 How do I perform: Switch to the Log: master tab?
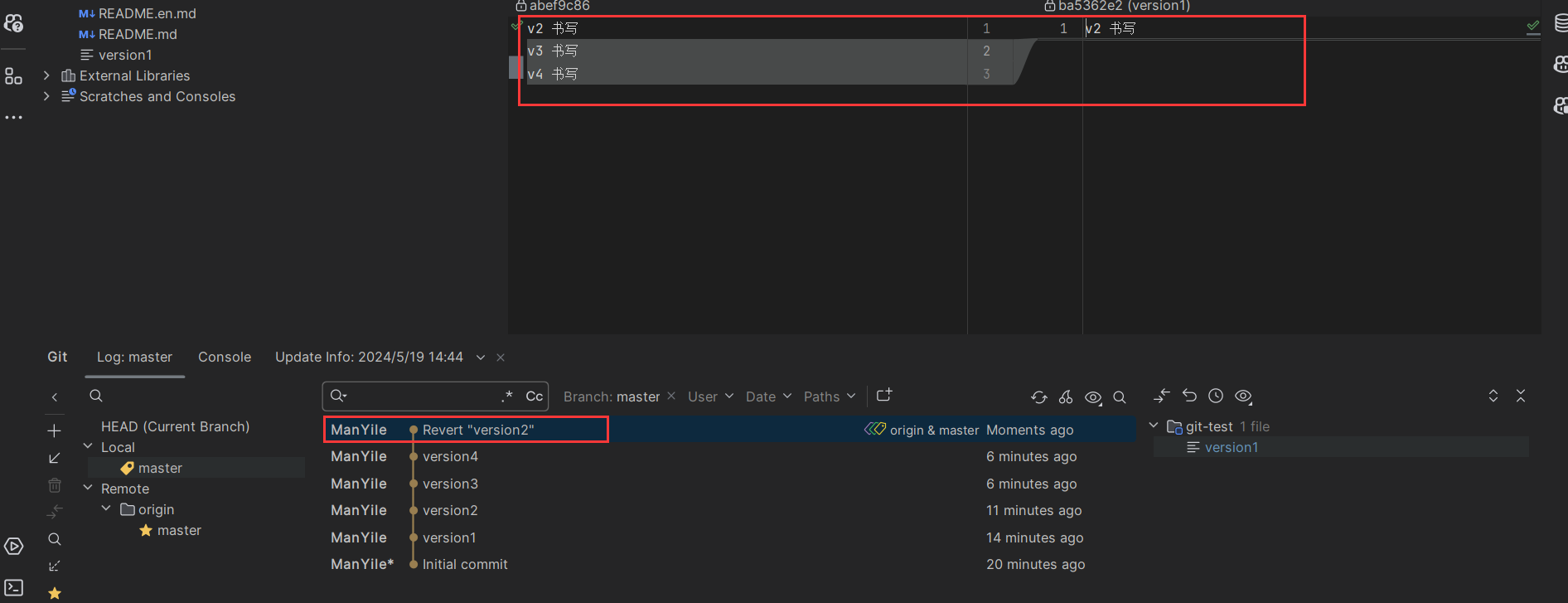tap(134, 357)
